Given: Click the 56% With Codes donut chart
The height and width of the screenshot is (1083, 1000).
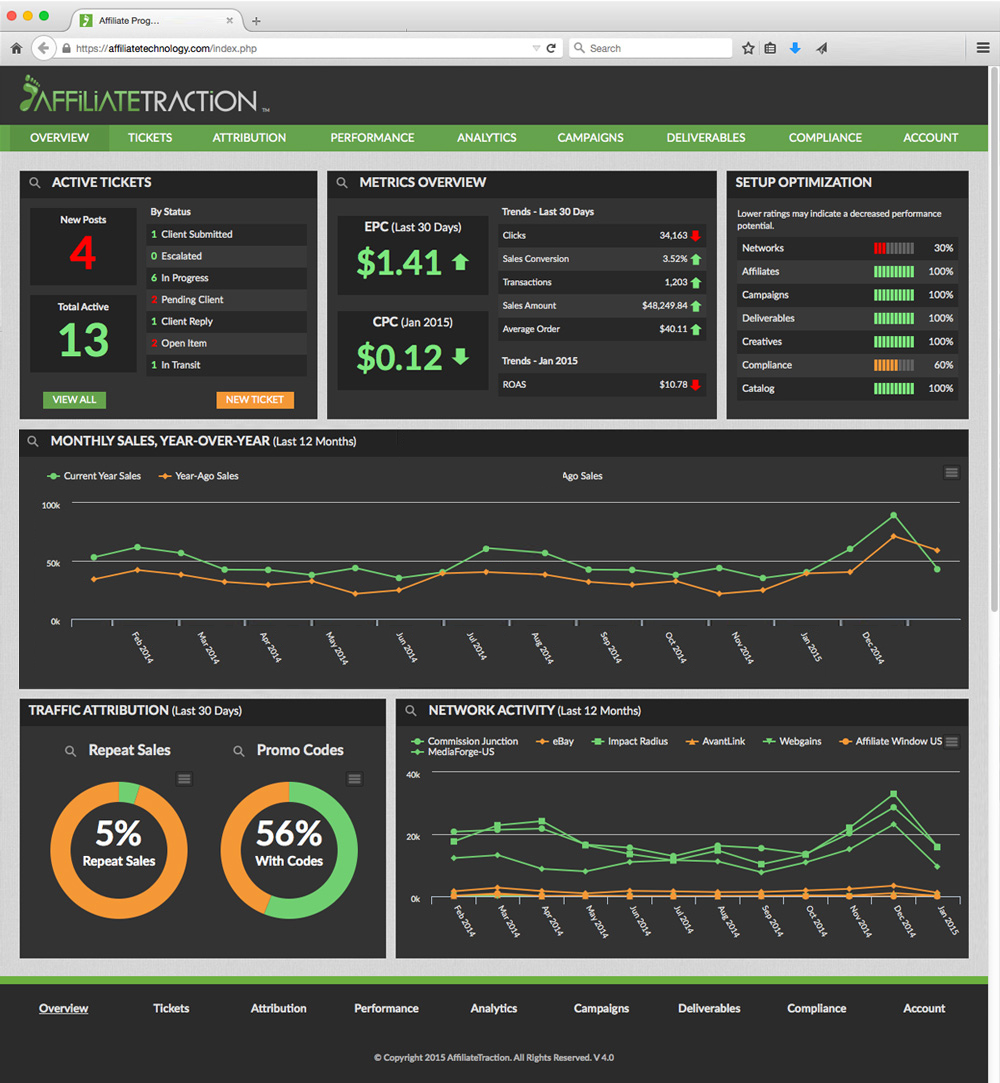Looking at the screenshot, I should click(x=289, y=850).
